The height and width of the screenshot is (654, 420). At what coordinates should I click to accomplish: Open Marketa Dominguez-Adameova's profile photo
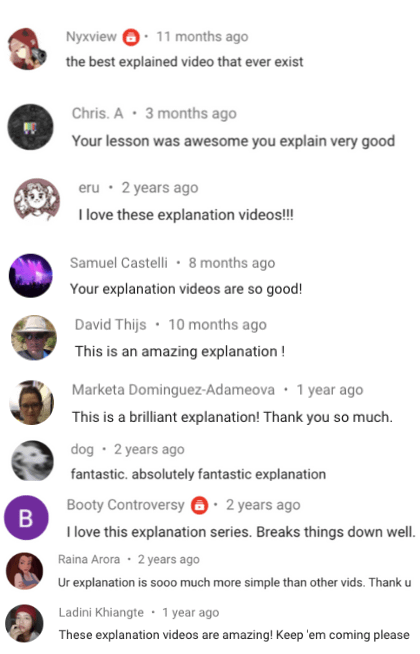(32, 402)
